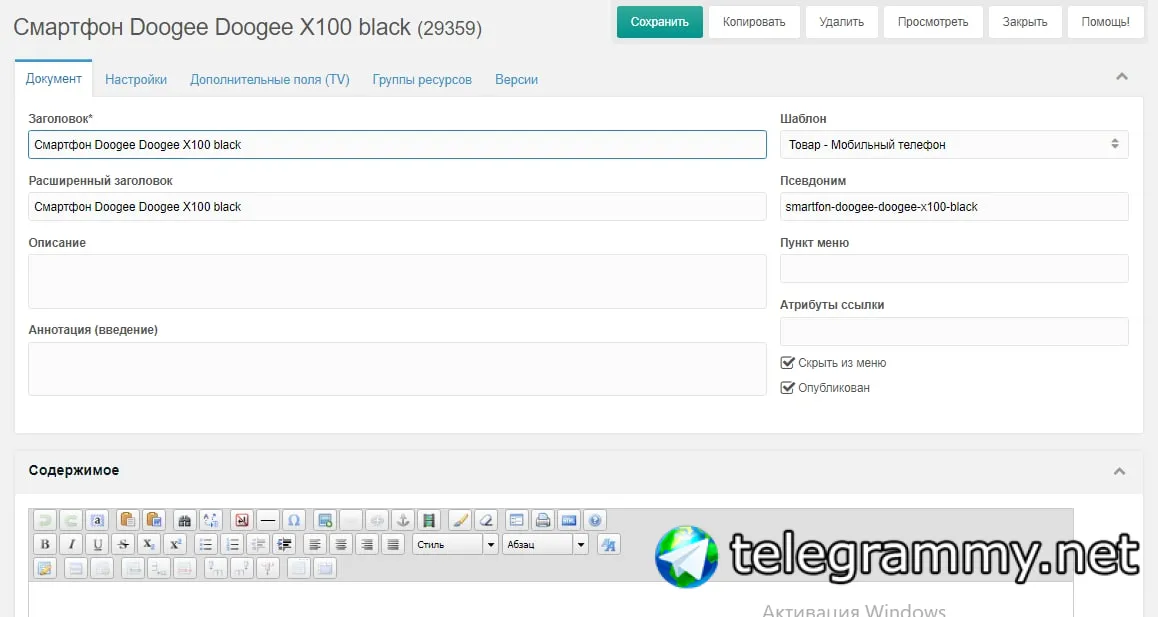Insert a numbered list
Image resolution: width=1158 pixels, height=617 pixels.
pos(232,545)
